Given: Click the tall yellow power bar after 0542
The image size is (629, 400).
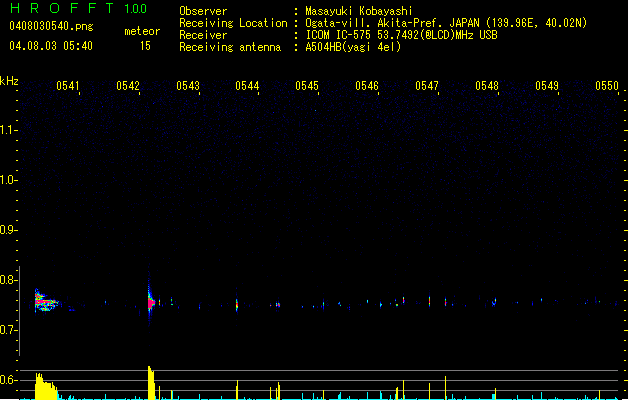Looking at the screenshot, I should click(x=151, y=383).
